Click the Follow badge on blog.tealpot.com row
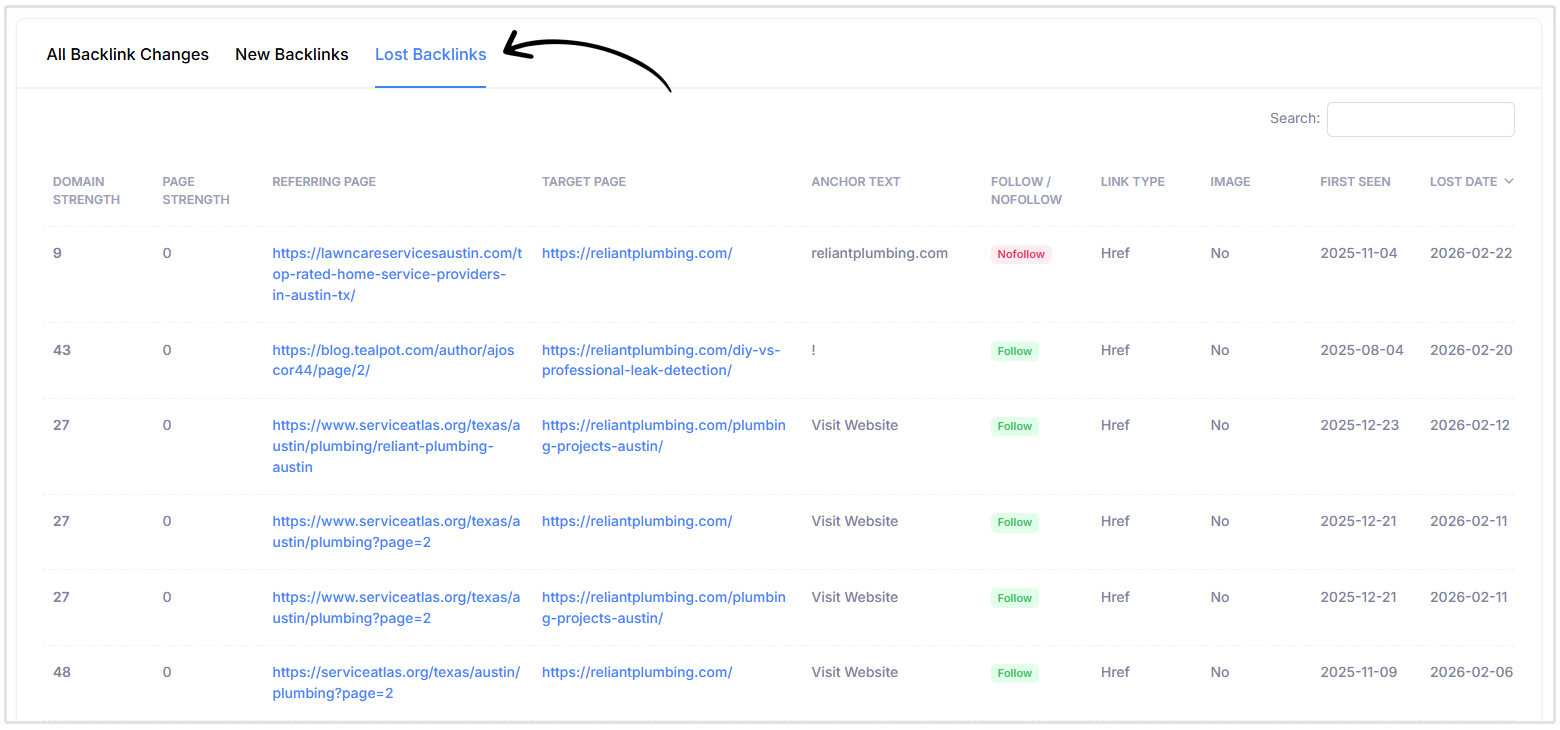Viewport: 1560px width, 730px height. [x=1014, y=351]
